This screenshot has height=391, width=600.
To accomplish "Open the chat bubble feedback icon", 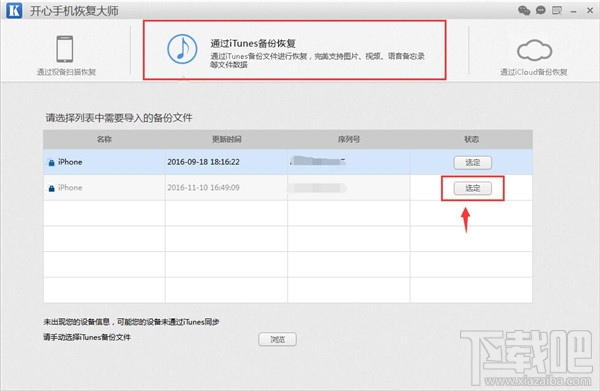I will (x=540, y=10).
